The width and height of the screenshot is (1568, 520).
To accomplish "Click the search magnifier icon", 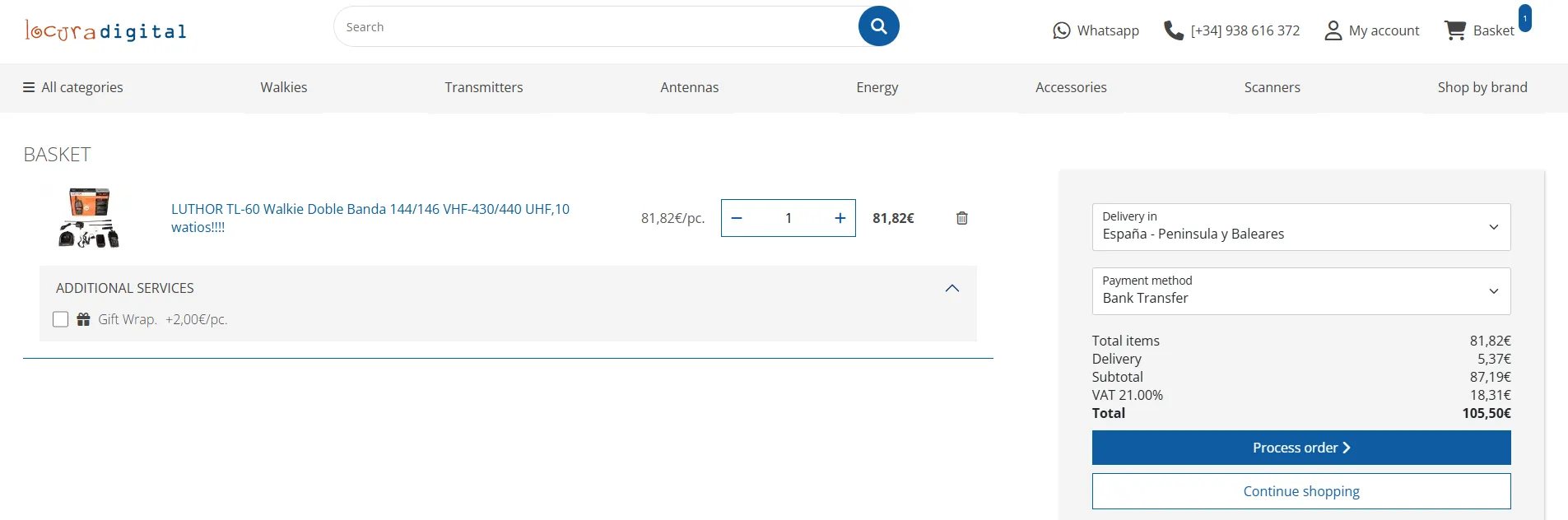I will click(877, 26).
